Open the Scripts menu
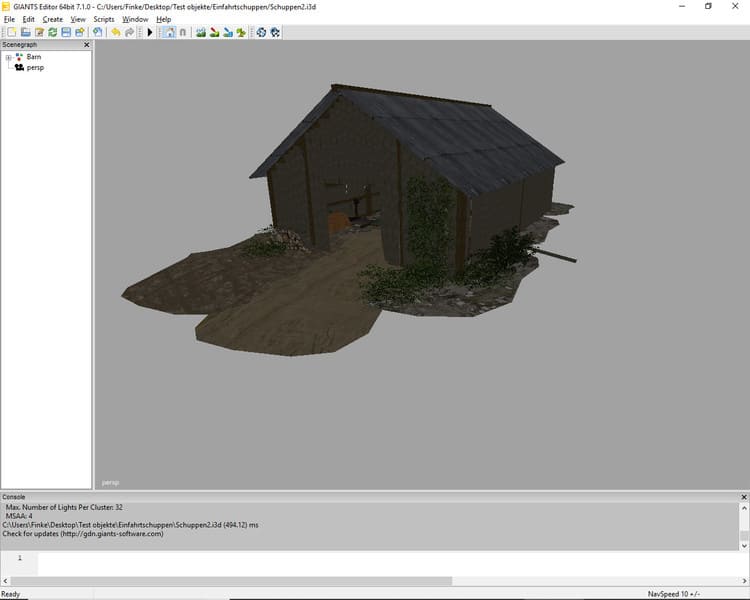750x600 pixels. click(x=104, y=19)
